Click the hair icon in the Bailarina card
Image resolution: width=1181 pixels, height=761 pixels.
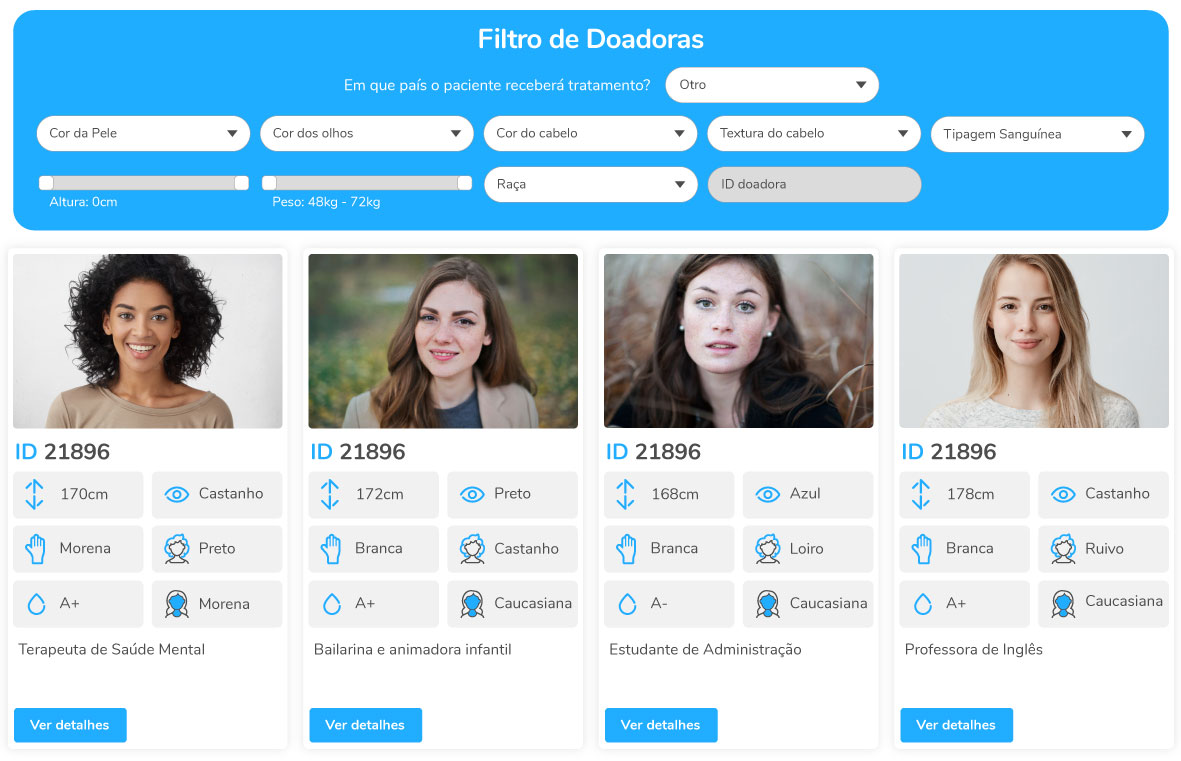click(472, 549)
